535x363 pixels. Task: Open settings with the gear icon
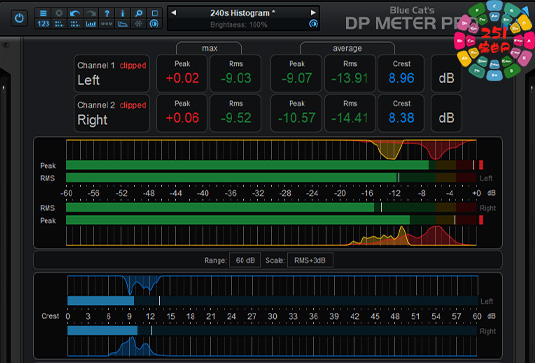(59, 13)
